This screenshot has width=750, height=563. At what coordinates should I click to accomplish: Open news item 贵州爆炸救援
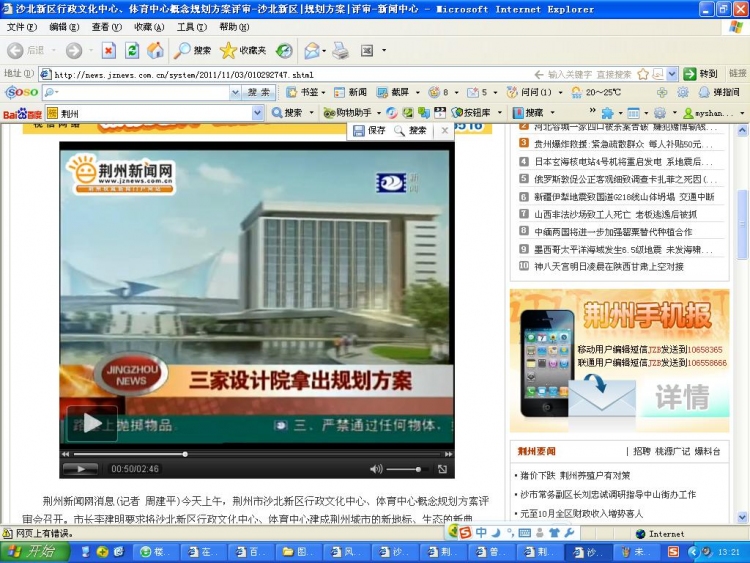623,144
